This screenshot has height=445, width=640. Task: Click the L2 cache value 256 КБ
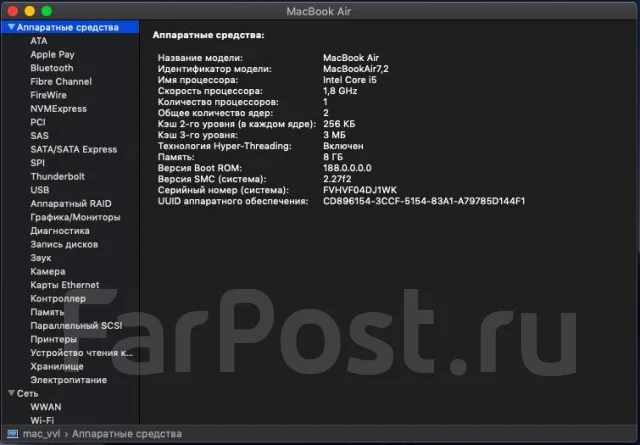pos(339,124)
